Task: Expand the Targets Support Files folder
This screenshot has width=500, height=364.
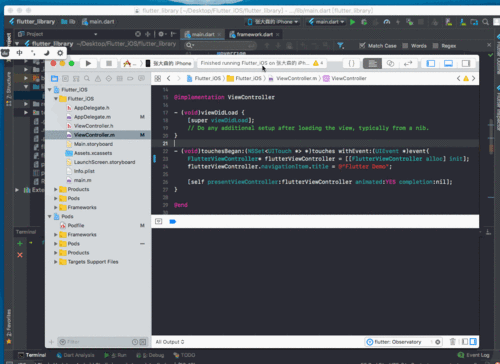Action: pyautogui.click(x=56, y=262)
